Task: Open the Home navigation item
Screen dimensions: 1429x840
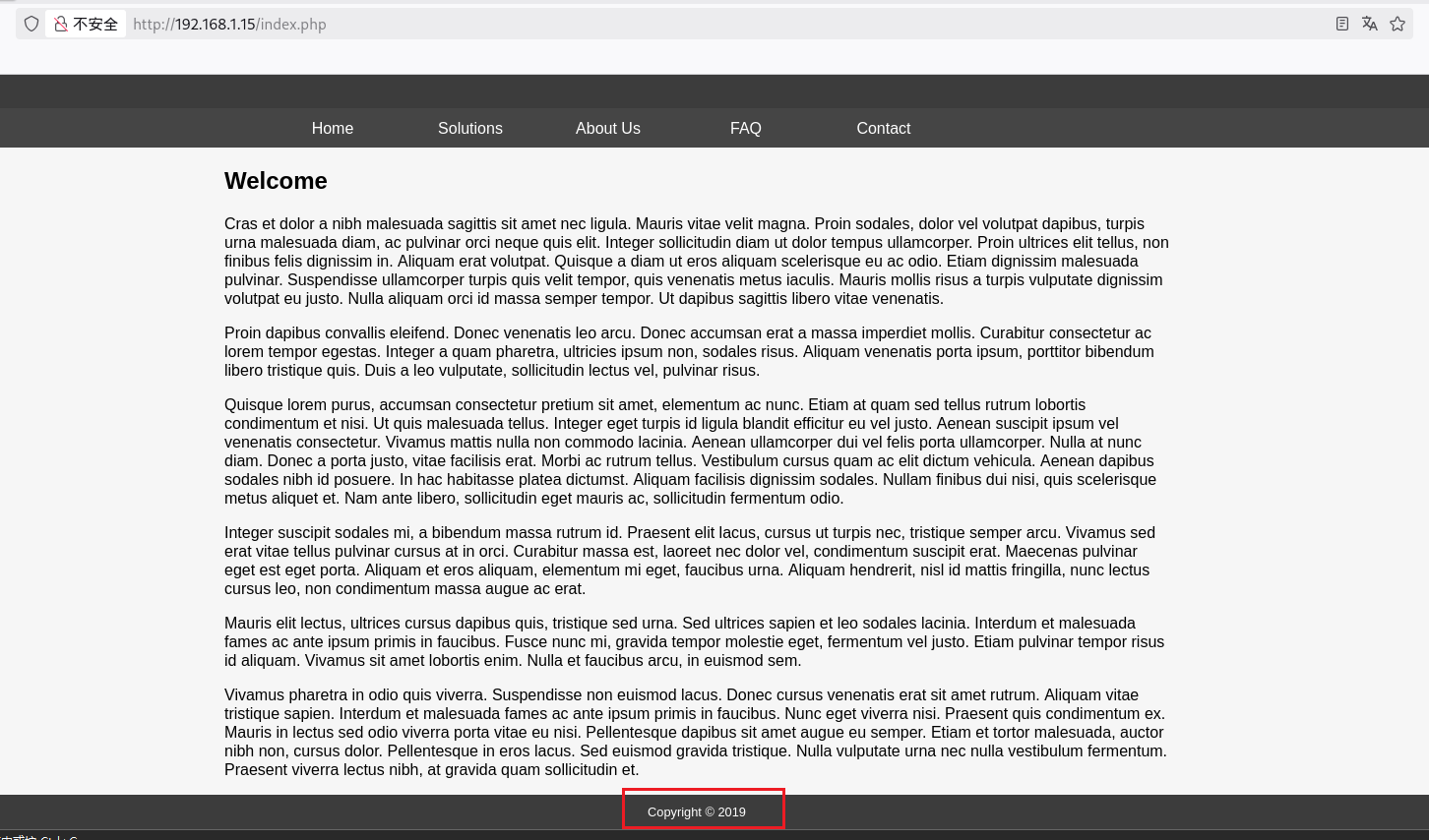Action: click(x=333, y=128)
